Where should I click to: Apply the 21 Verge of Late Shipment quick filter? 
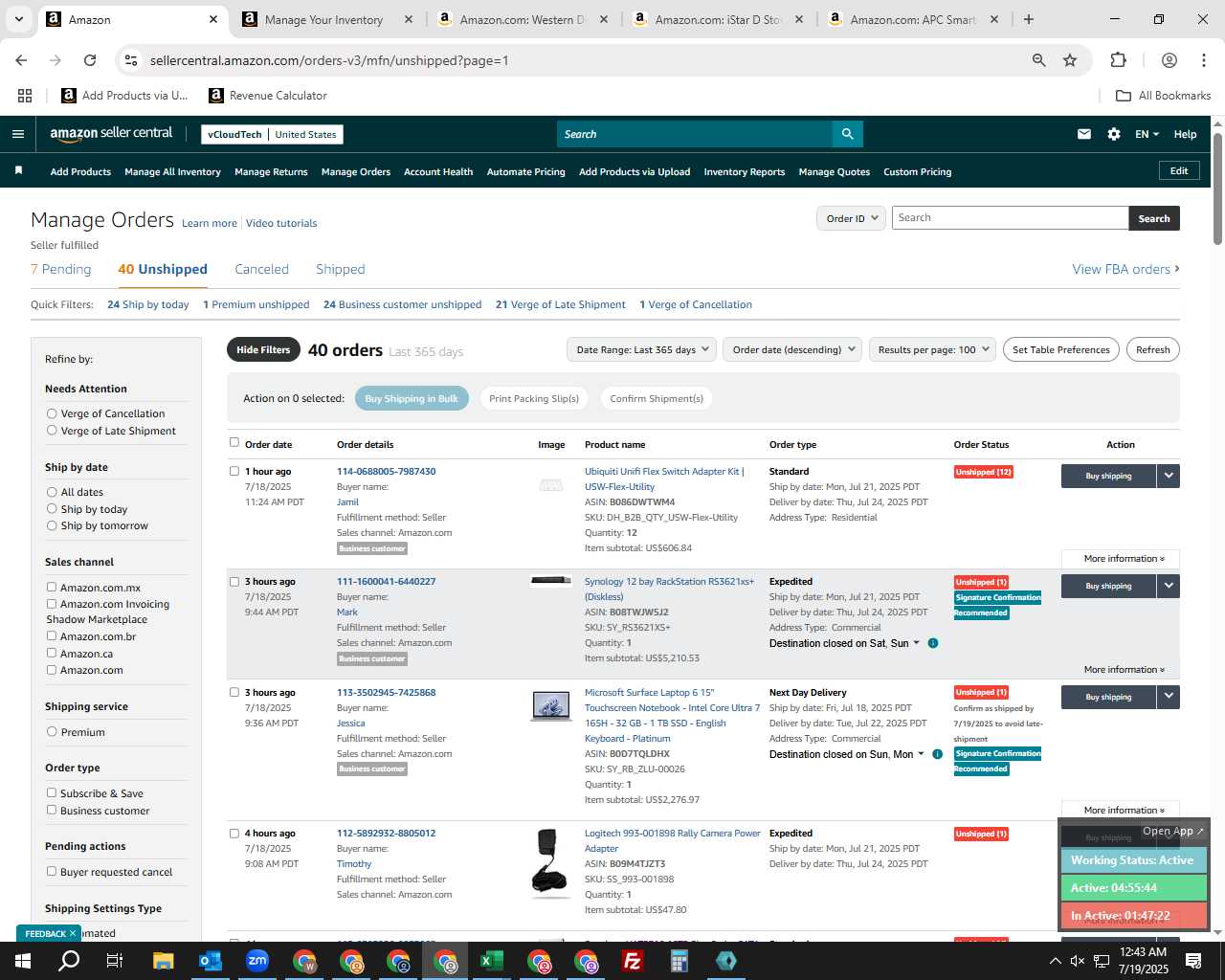pos(561,304)
